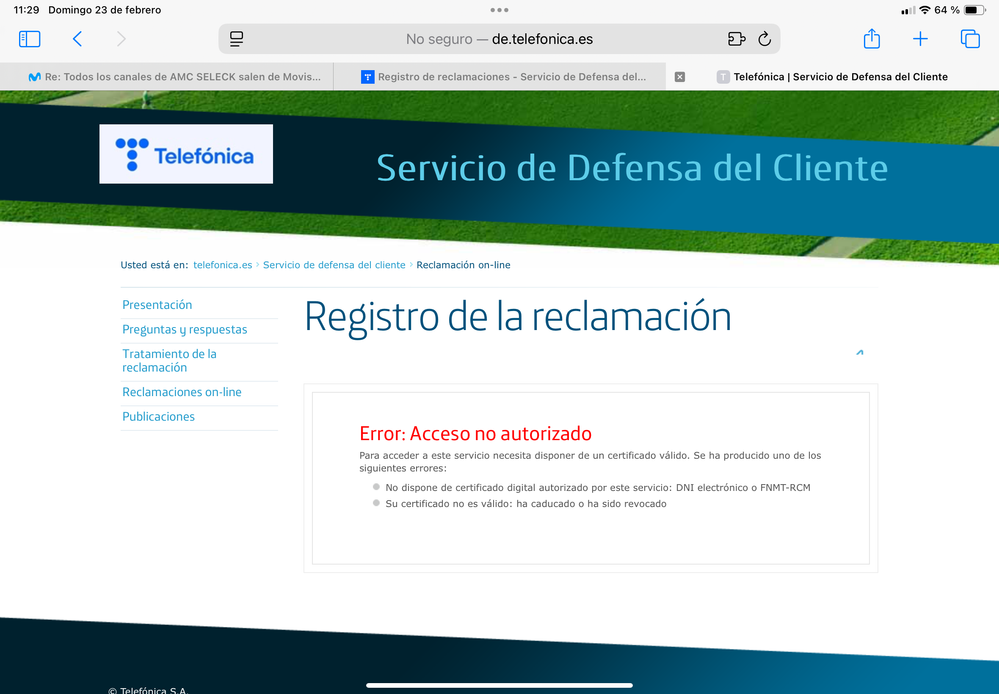
Task: Show all open tabs overview
Action: [x=969, y=39]
